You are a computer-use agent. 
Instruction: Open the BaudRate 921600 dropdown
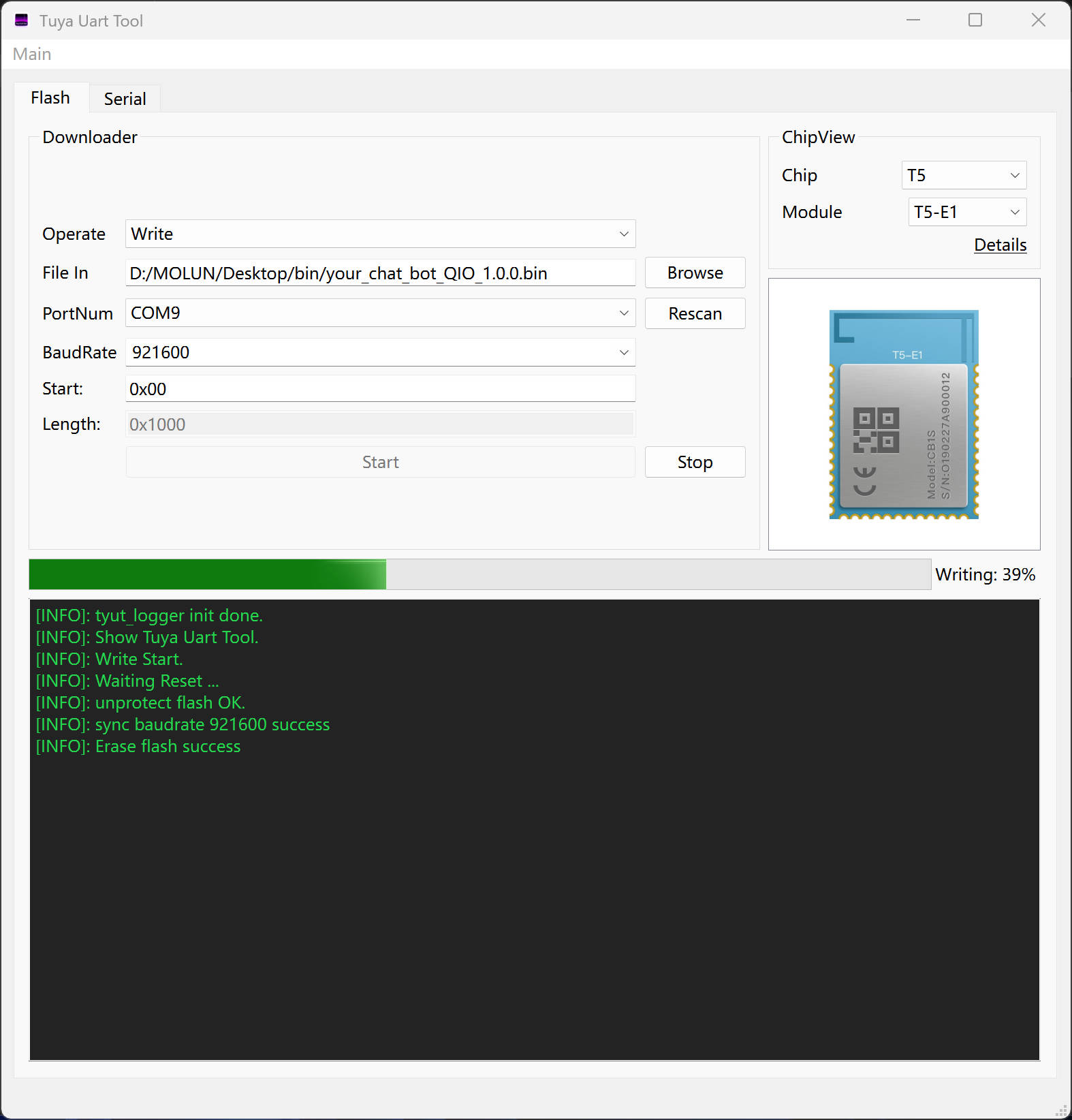pyautogui.click(x=381, y=352)
